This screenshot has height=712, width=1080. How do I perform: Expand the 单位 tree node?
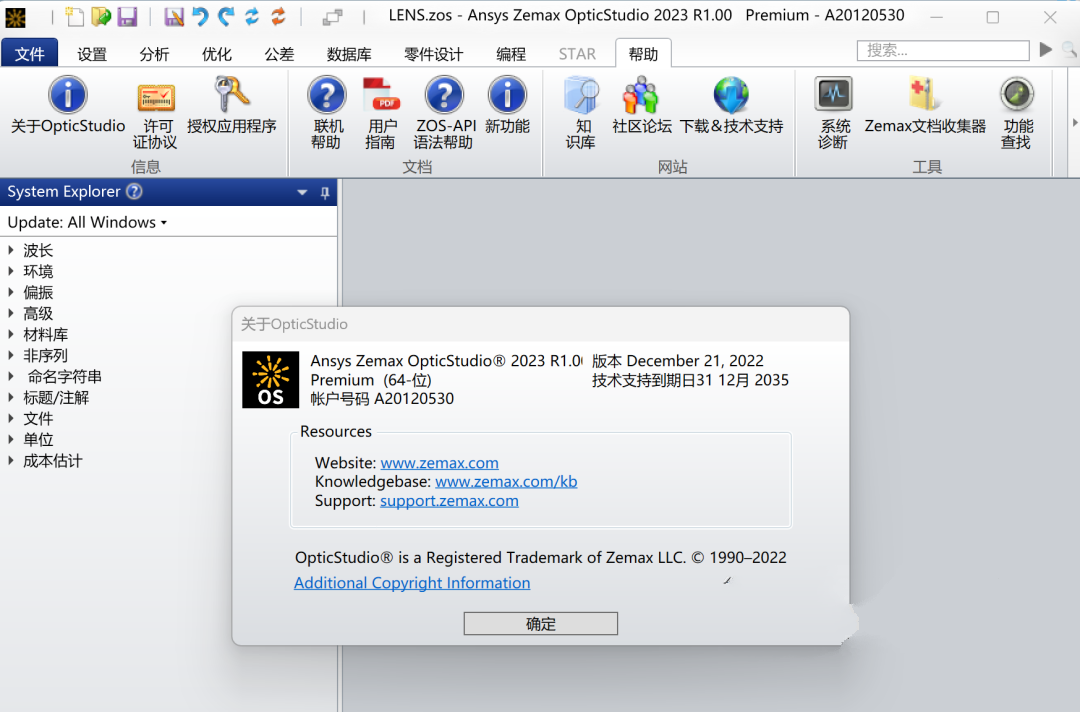[11, 439]
